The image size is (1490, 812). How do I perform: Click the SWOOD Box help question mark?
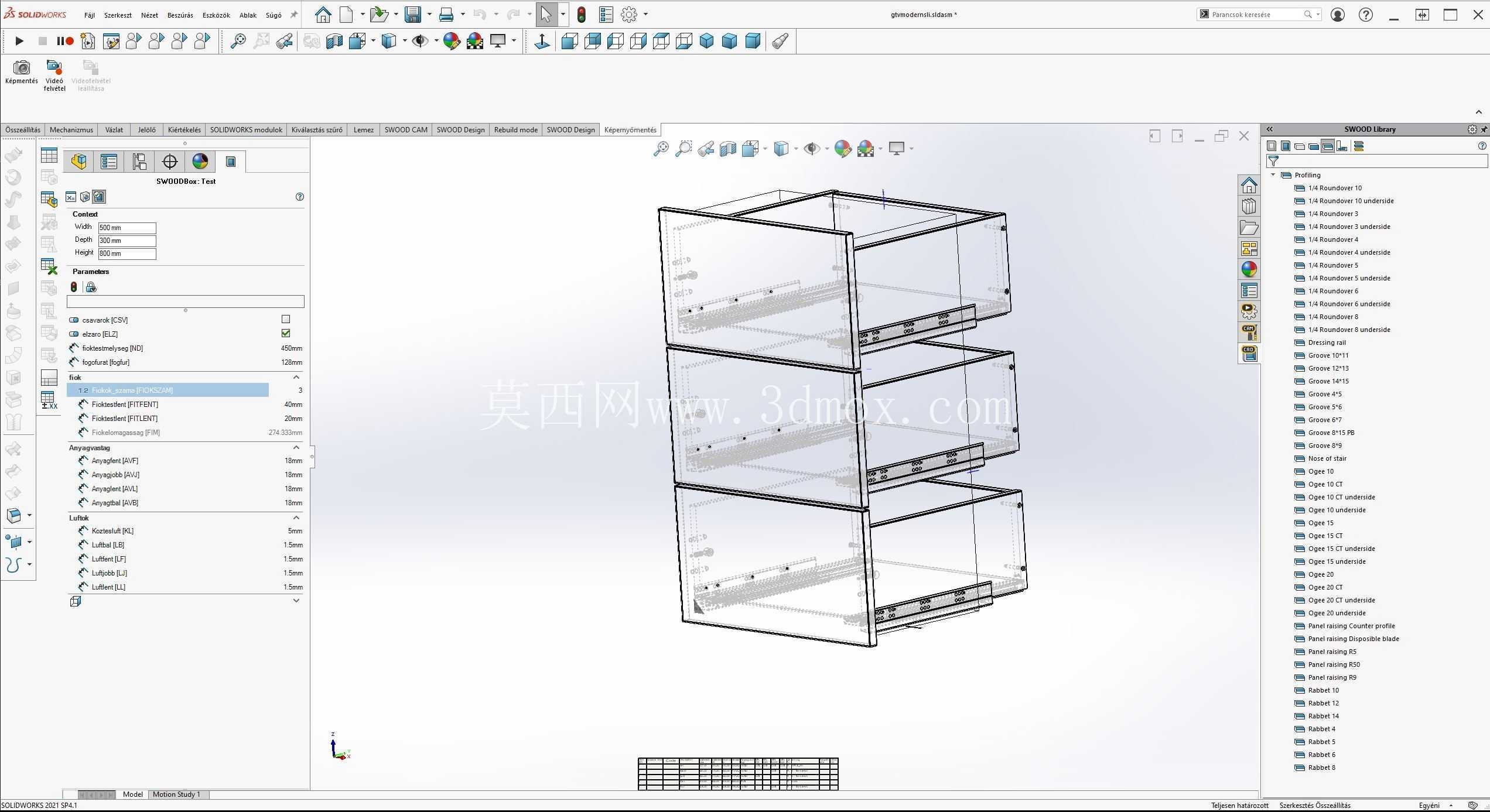pyautogui.click(x=300, y=197)
